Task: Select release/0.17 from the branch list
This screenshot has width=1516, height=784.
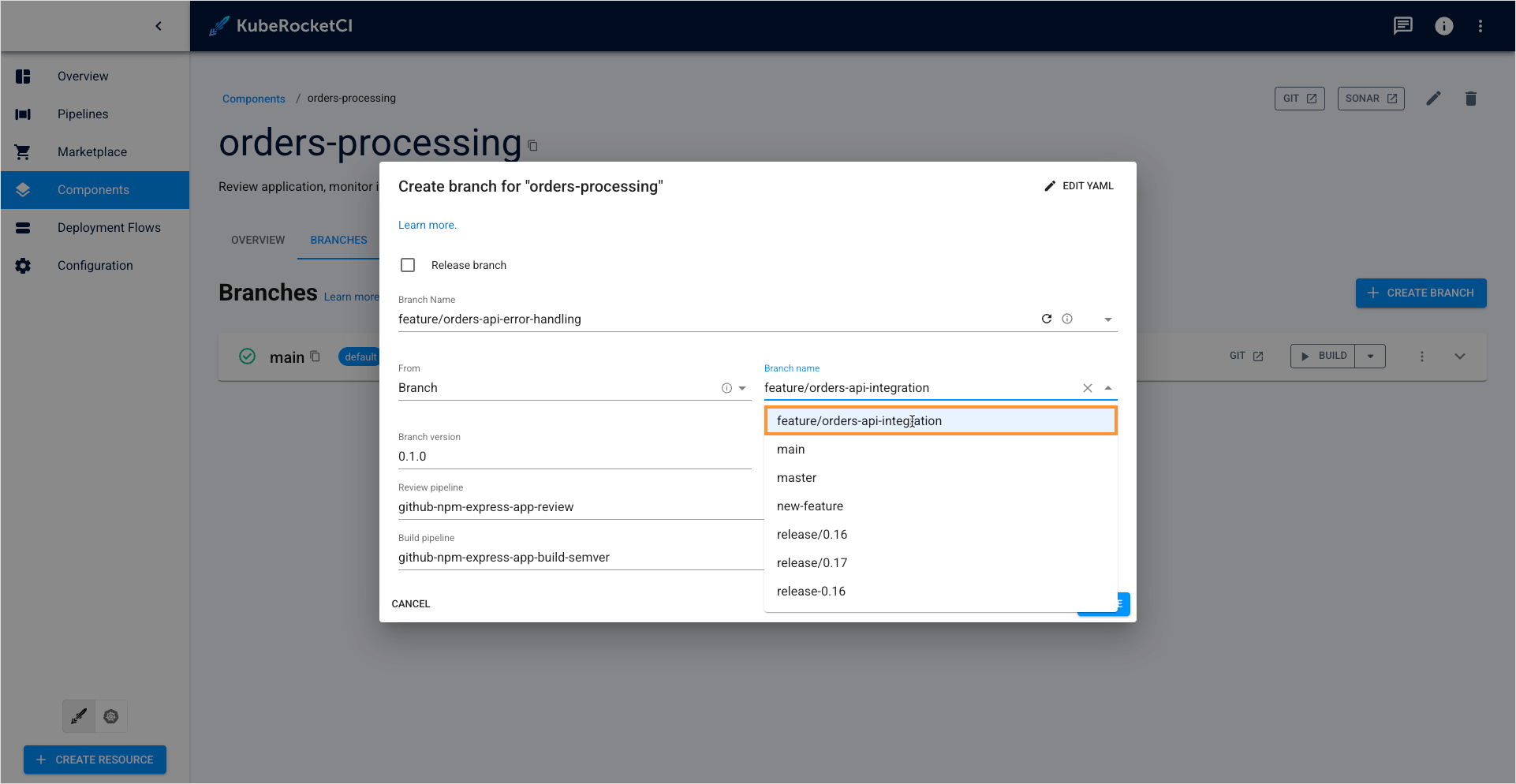Action: pos(812,562)
